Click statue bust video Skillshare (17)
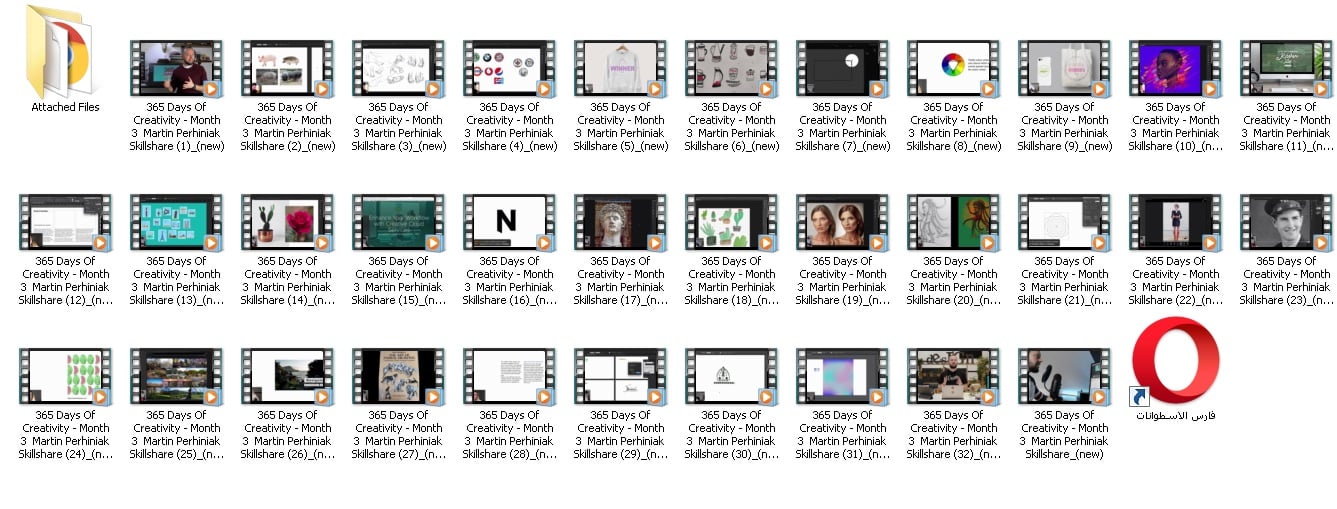Screen dimensions: 1337x509 click(x=621, y=223)
